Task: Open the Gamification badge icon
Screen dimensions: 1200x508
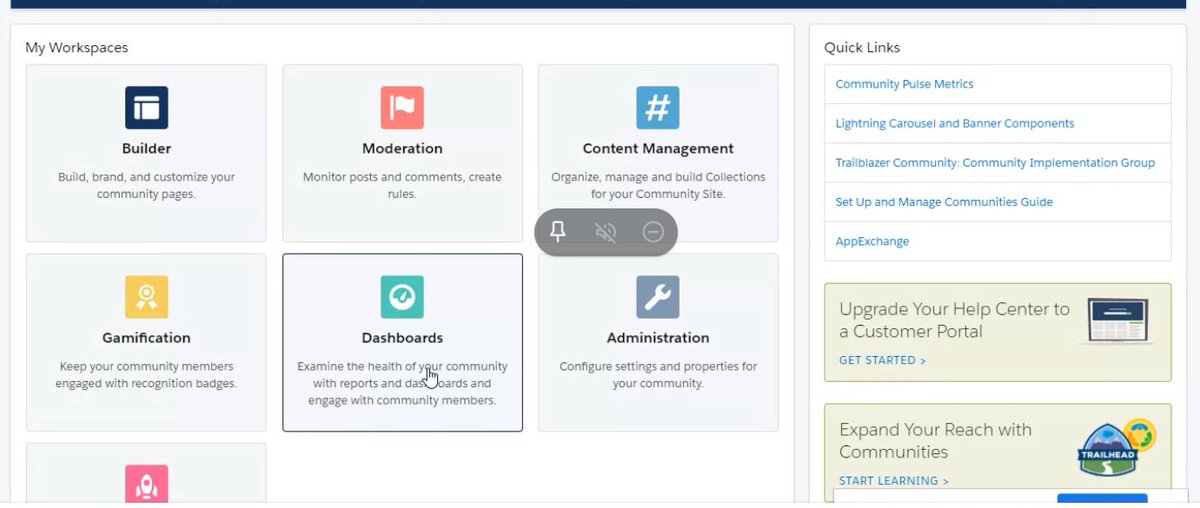Action: click(x=146, y=297)
